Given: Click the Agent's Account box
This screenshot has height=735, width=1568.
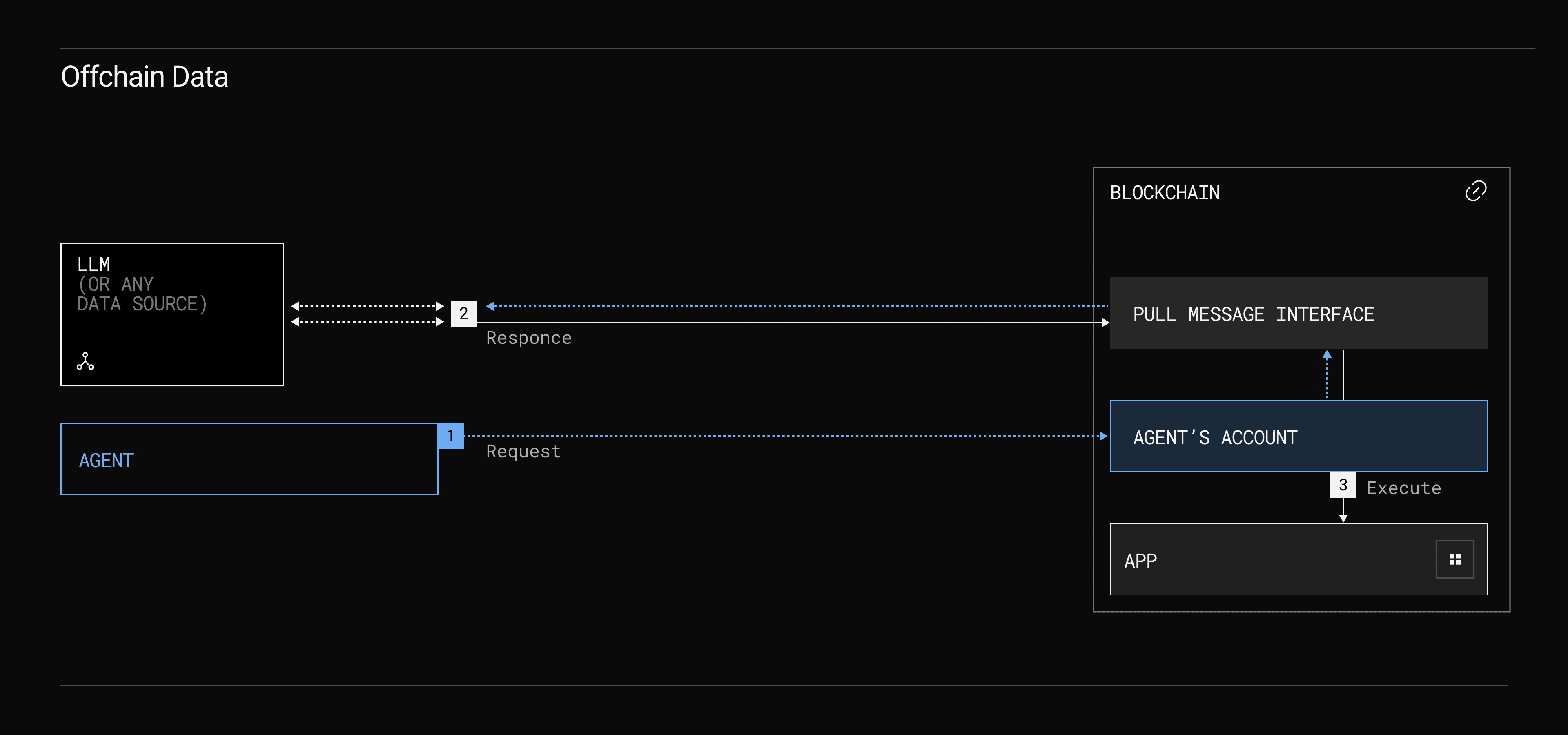Looking at the screenshot, I should pyautogui.click(x=1298, y=436).
